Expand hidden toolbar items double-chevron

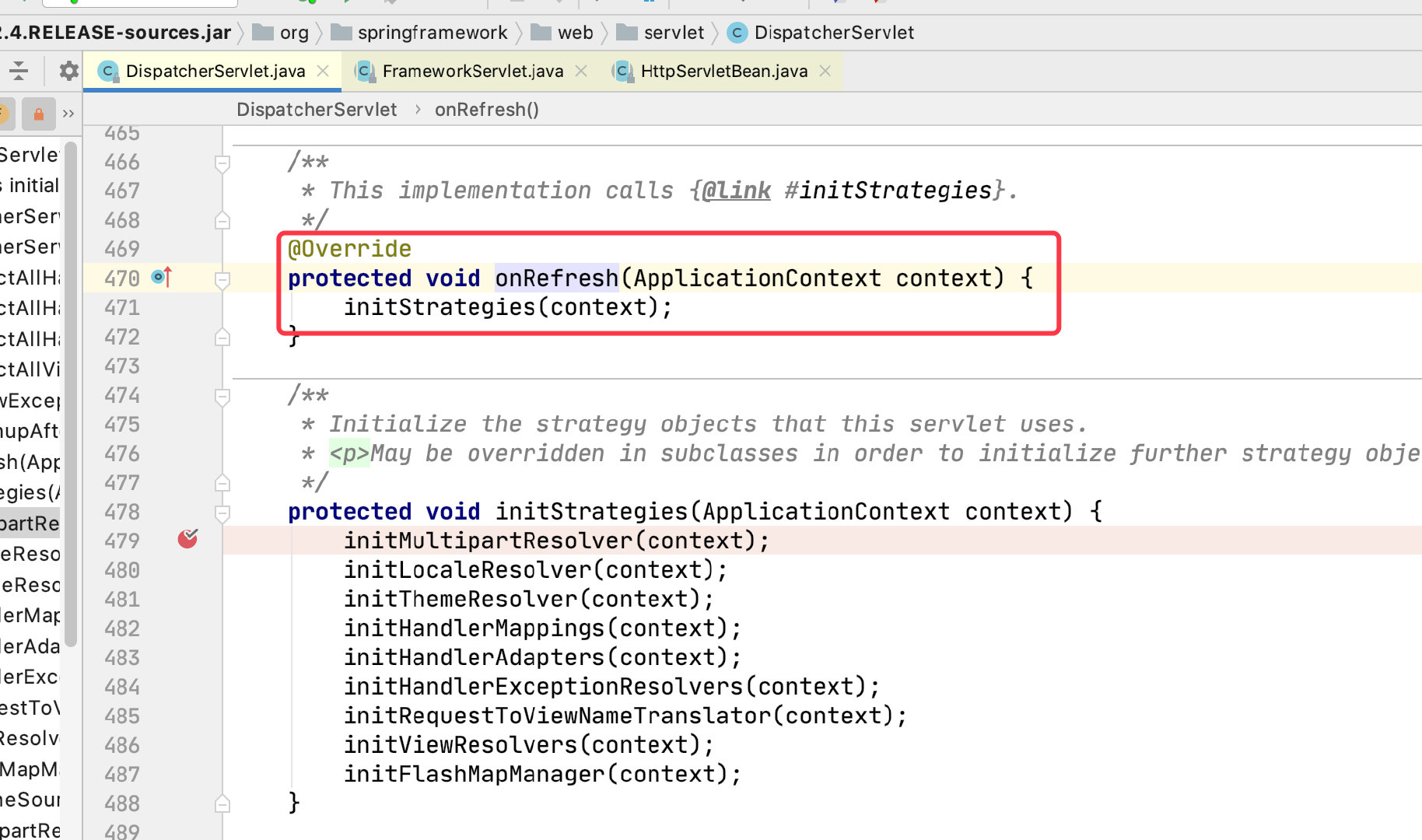click(x=68, y=114)
